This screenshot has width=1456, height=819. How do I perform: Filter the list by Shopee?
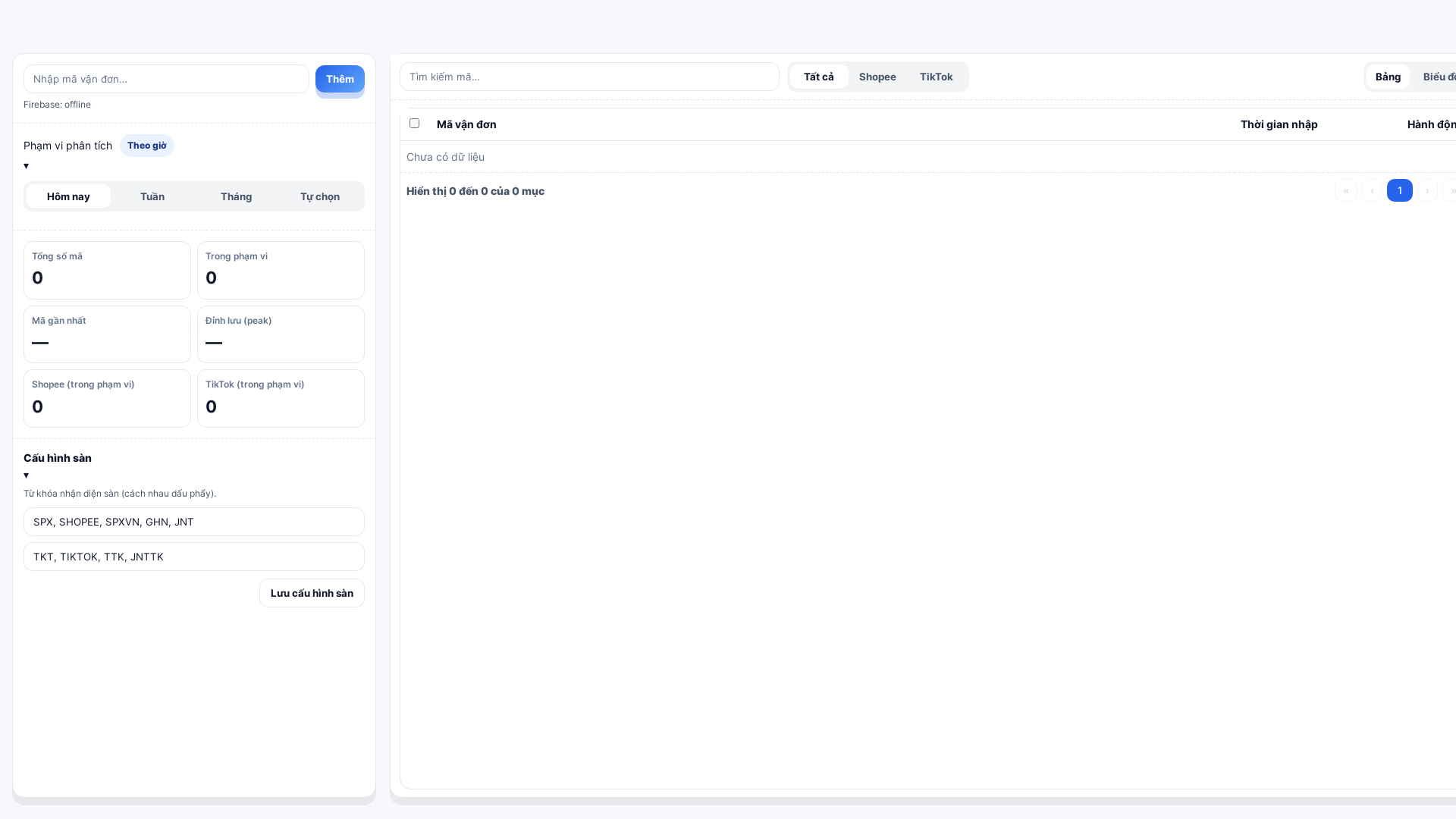[x=877, y=77]
